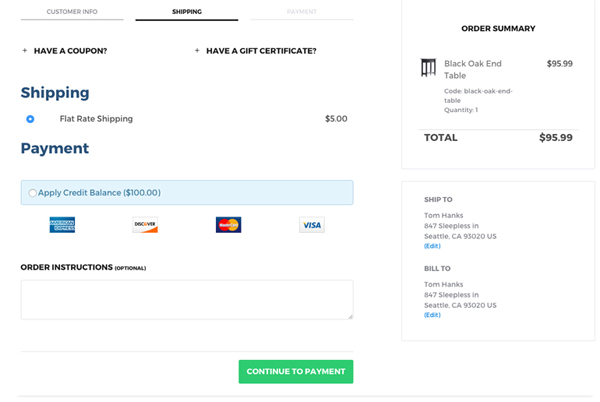Expand the Have a Gift Certificate section

261,50
